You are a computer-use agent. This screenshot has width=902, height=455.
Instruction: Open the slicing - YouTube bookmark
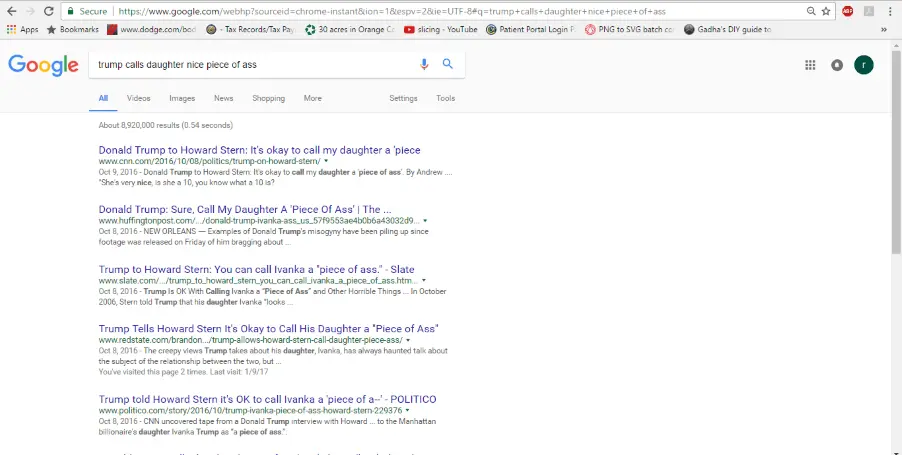pyautogui.click(x=441, y=29)
